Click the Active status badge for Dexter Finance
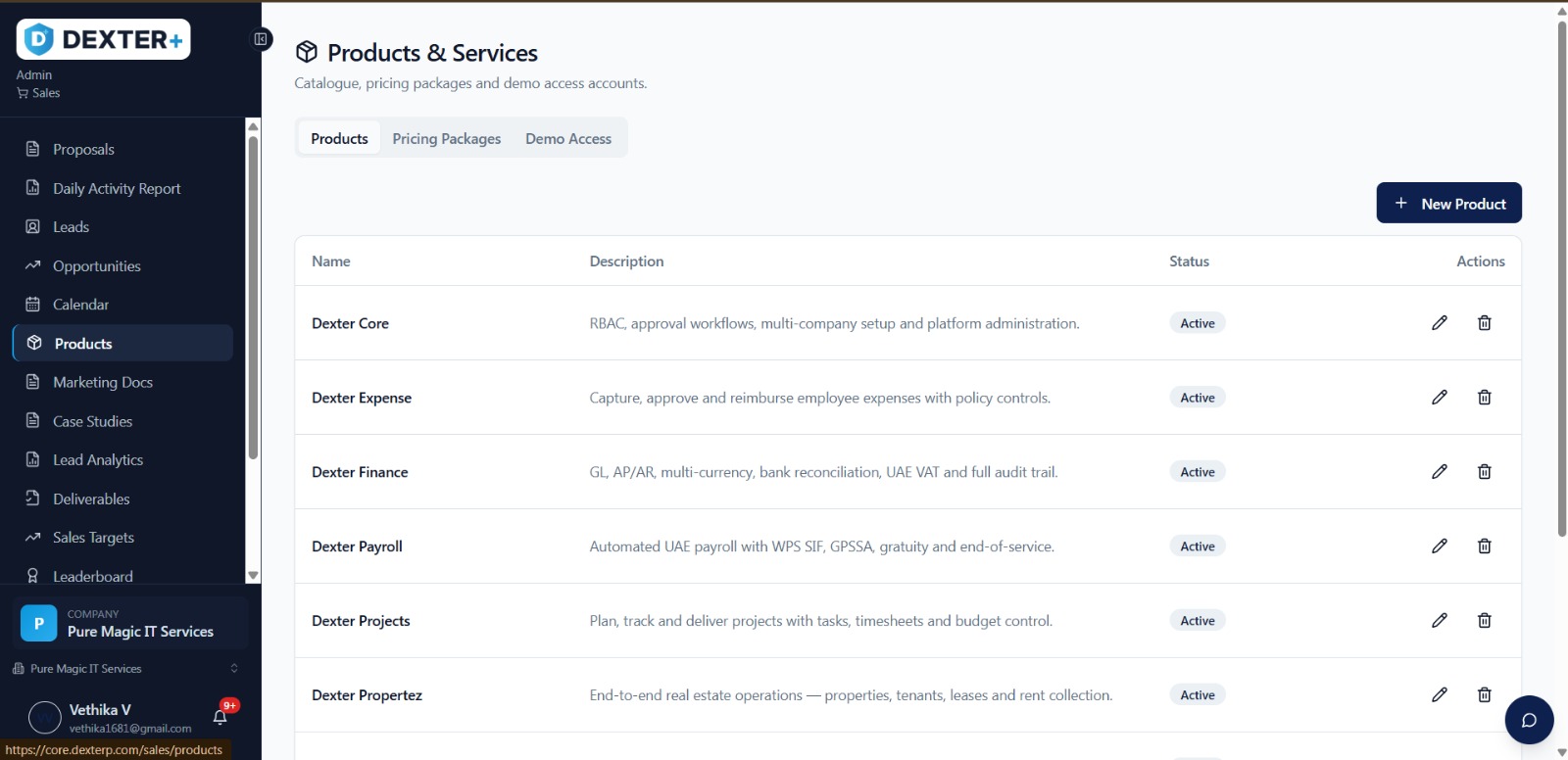 [x=1198, y=472]
